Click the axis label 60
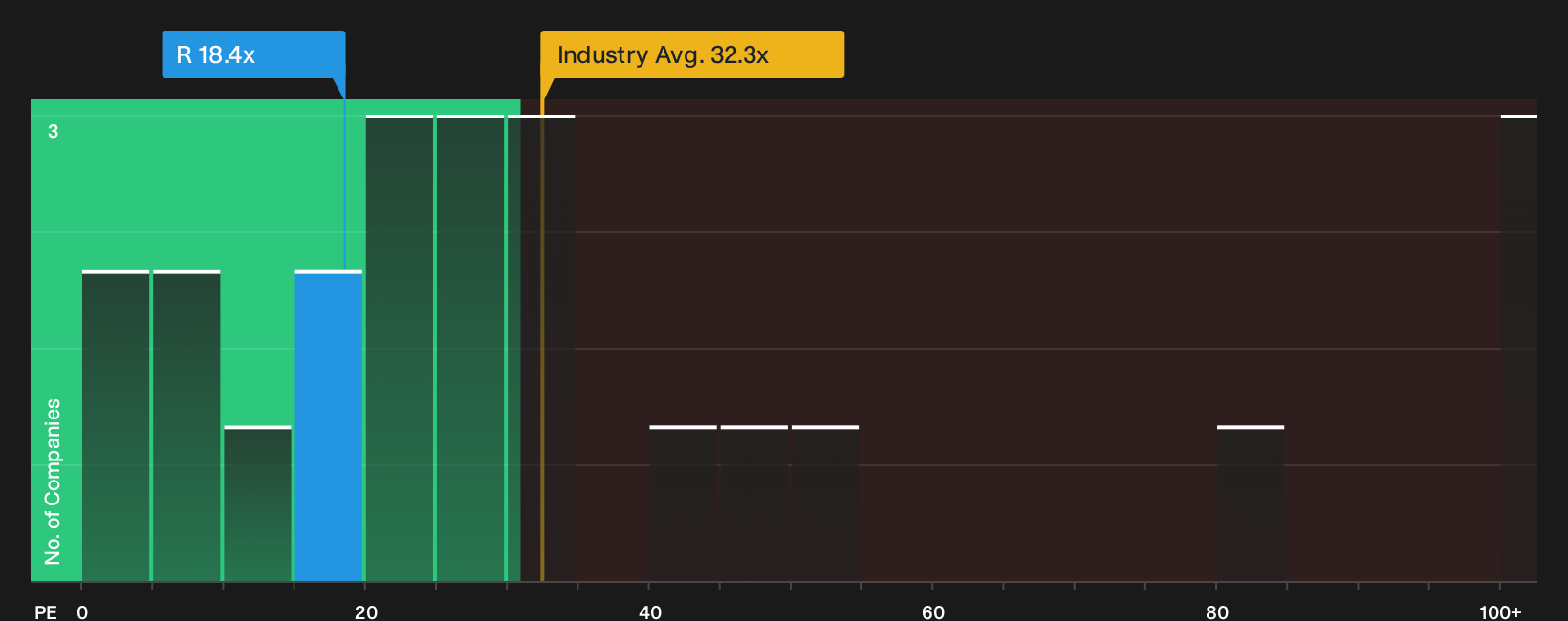Screen dimensions: 1568x621 click(x=933, y=611)
